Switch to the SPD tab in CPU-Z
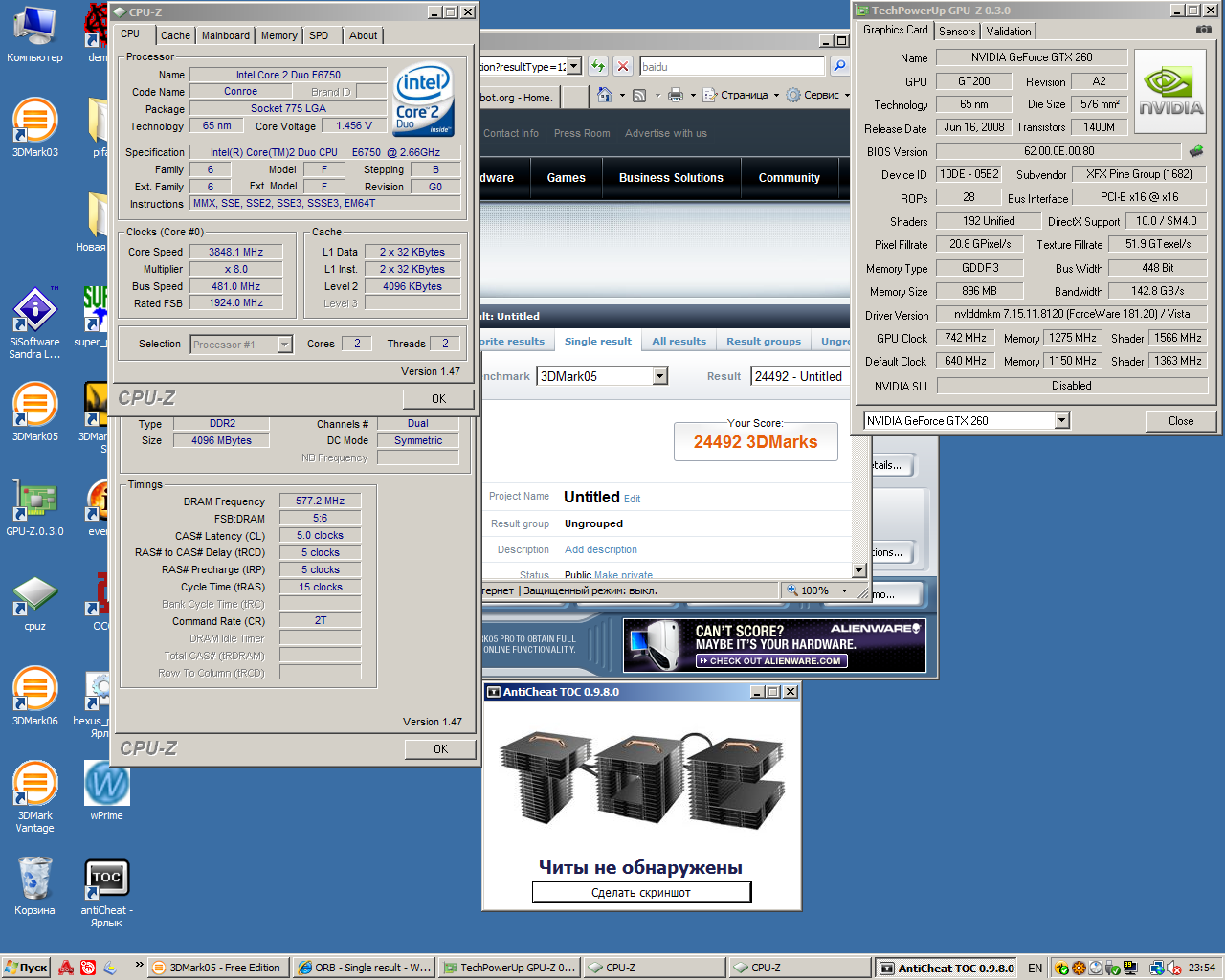Image resolution: width=1225 pixels, height=980 pixels. [319, 35]
